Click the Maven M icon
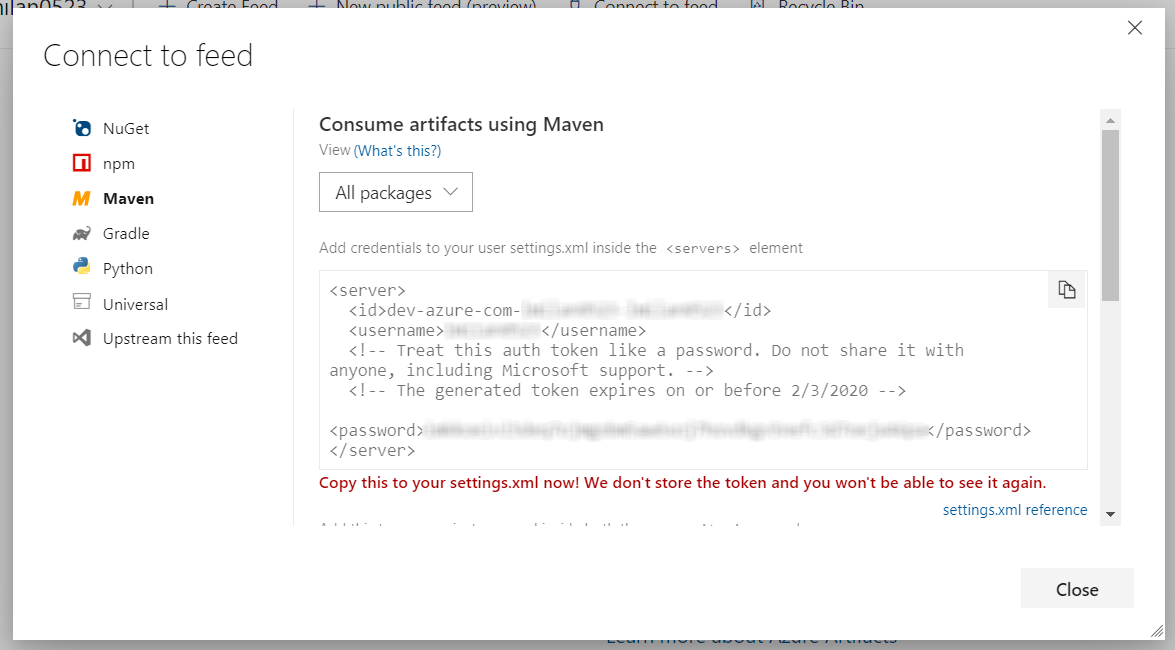 pyautogui.click(x=81, y=198)
